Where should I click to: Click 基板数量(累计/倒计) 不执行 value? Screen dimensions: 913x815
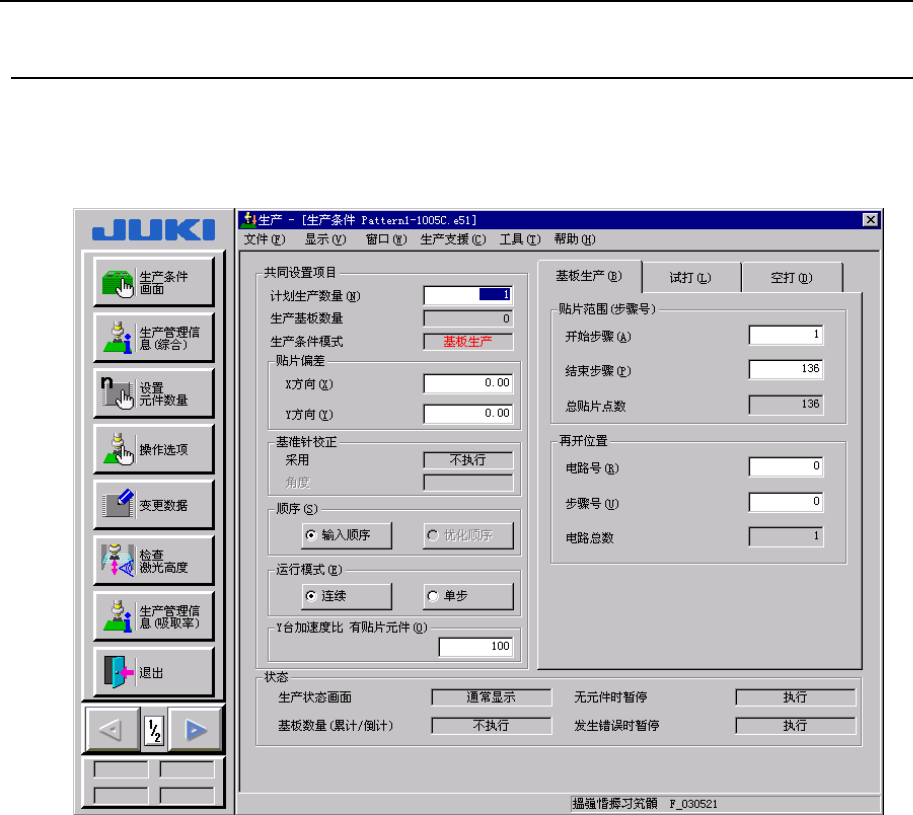tap(491, 725)
